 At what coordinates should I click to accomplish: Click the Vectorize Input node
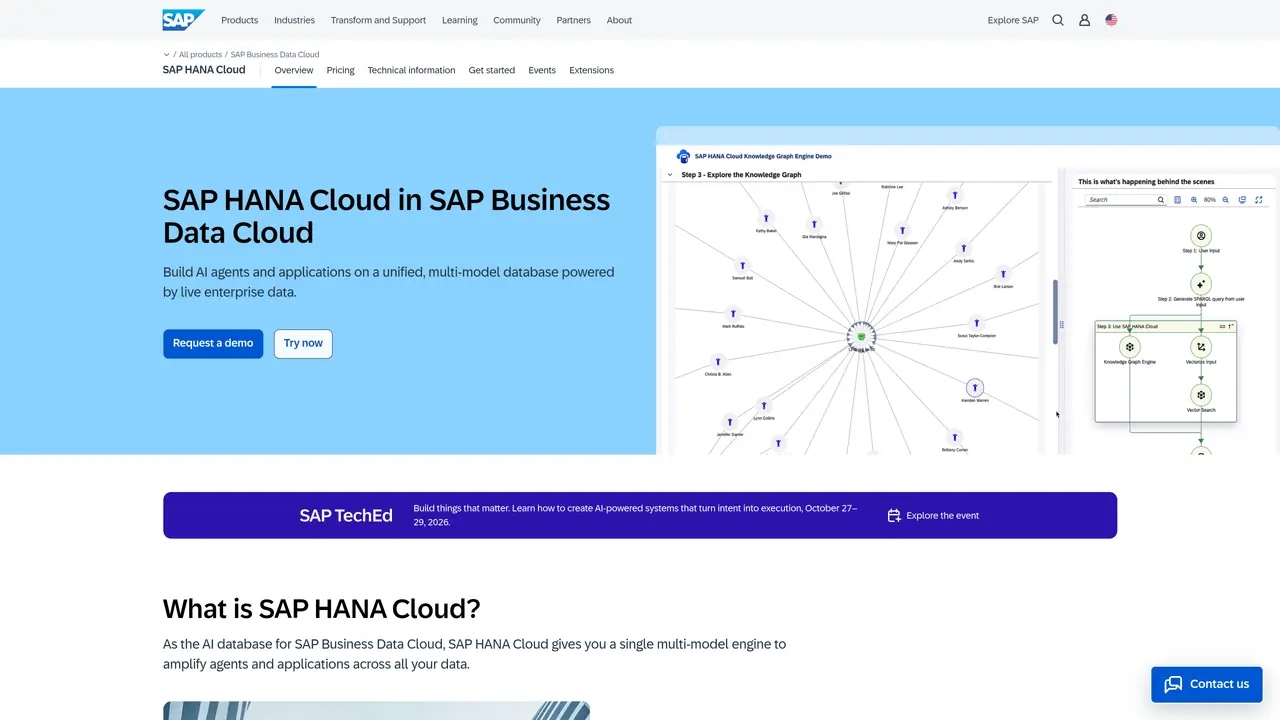point(1201,347)
